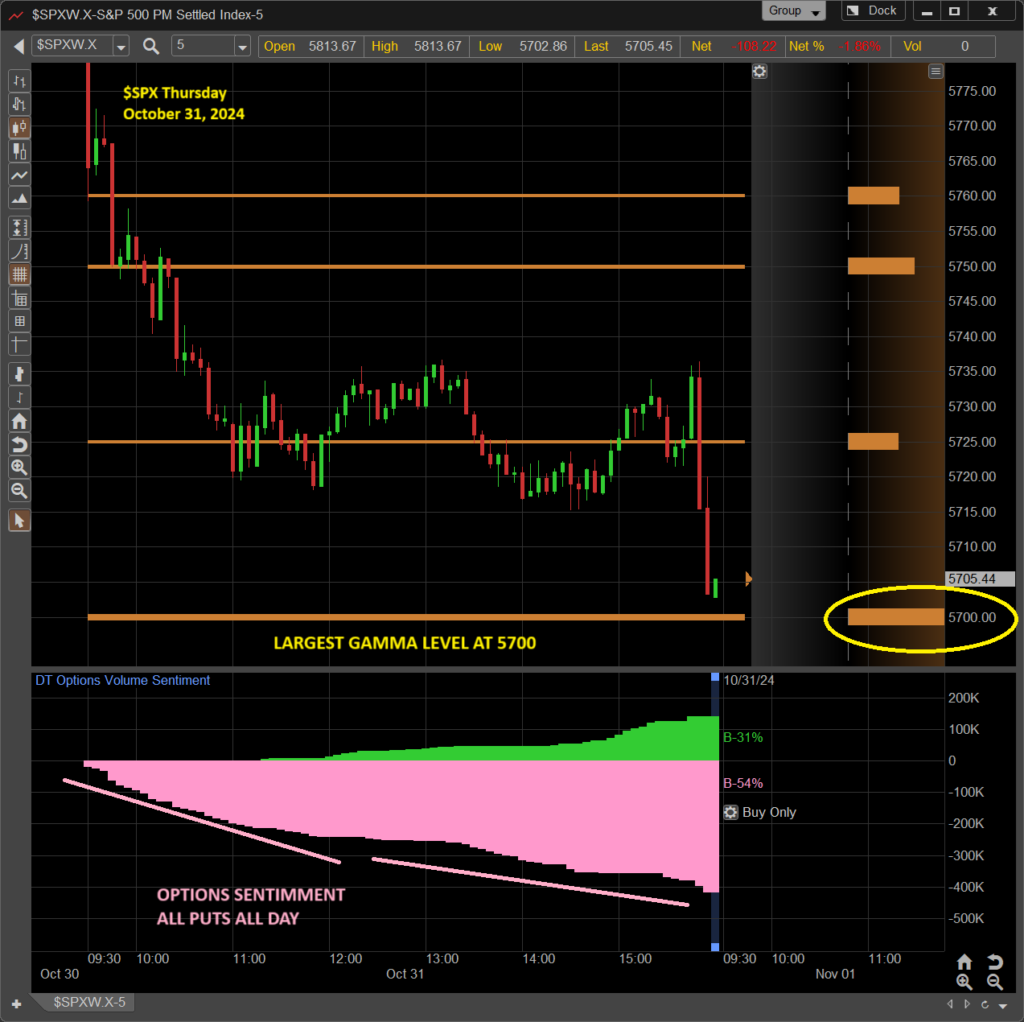The width and height of the screenshot is (1024, 1022).
Task: Zoom in using left toolbar magnifier
Action: pos(19,467)
